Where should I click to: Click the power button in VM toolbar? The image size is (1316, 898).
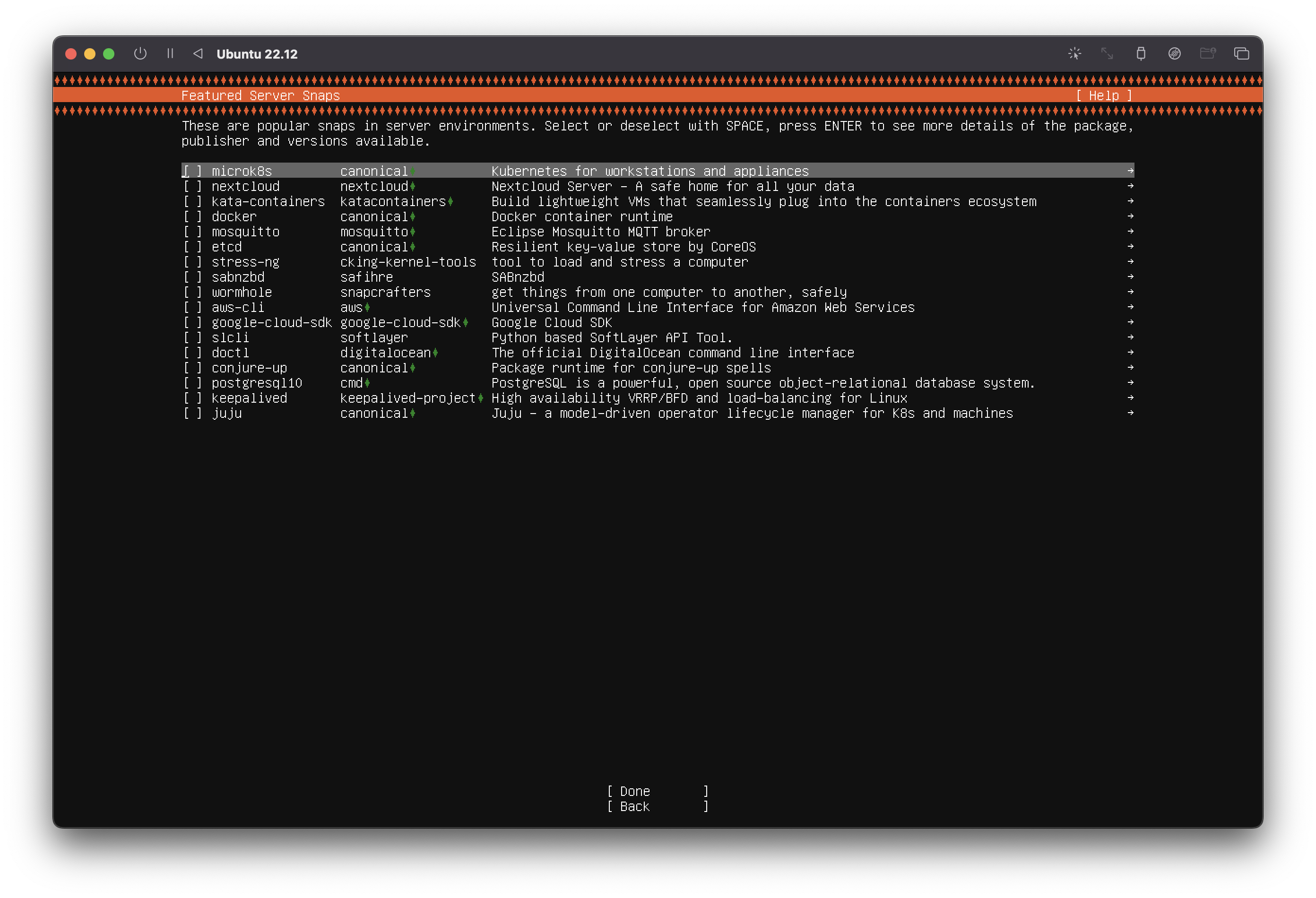coord(140,54)
